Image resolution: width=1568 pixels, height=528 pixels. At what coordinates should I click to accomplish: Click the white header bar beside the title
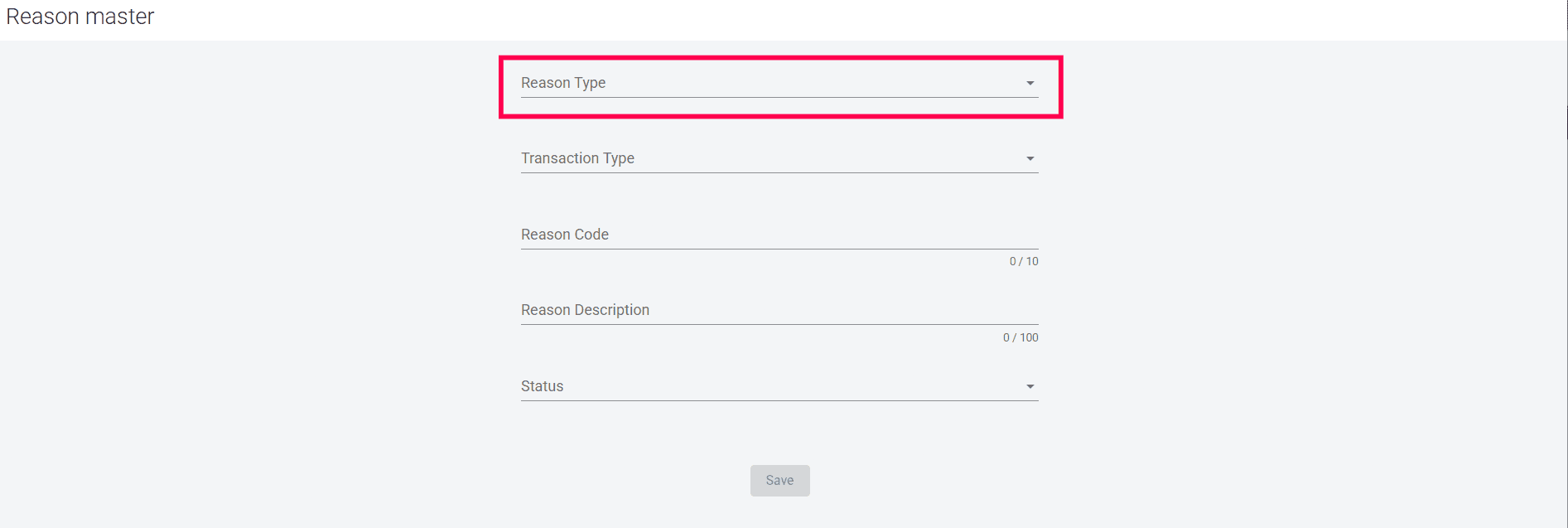[828, 18]
